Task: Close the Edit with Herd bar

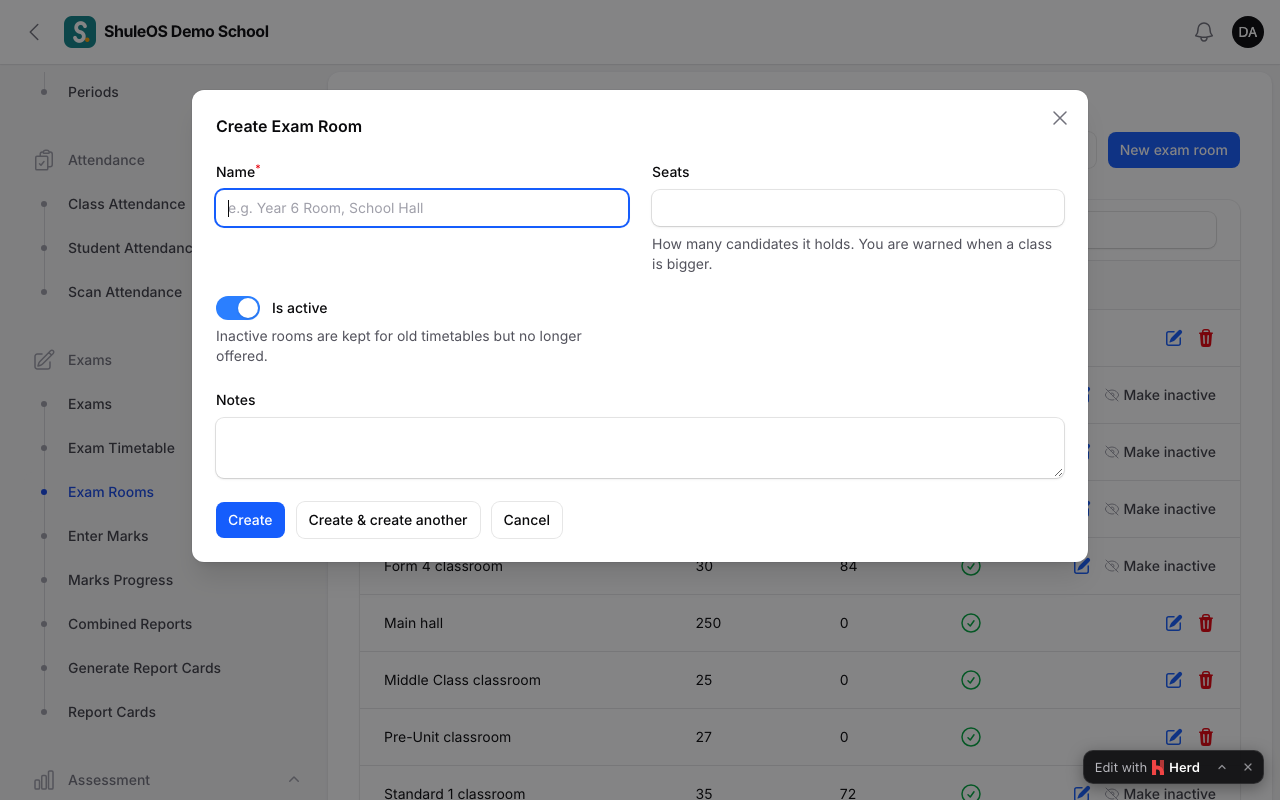Action: coord(1248,767)
